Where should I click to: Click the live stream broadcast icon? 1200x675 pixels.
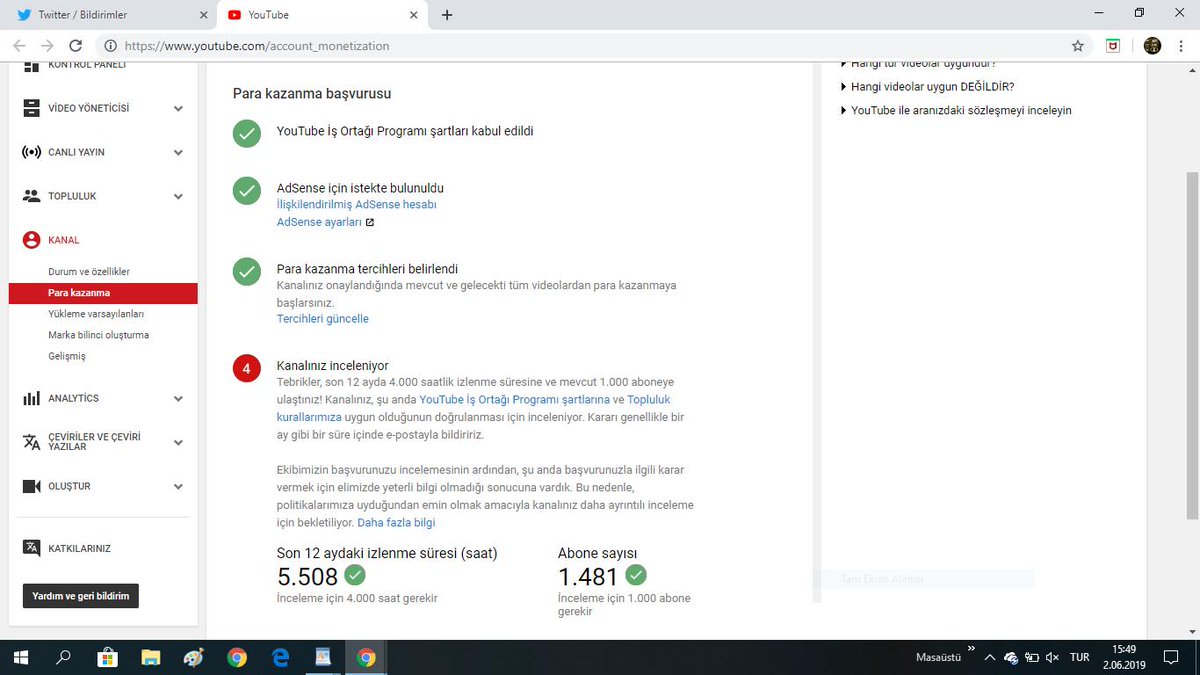click(x=31, y=152)
